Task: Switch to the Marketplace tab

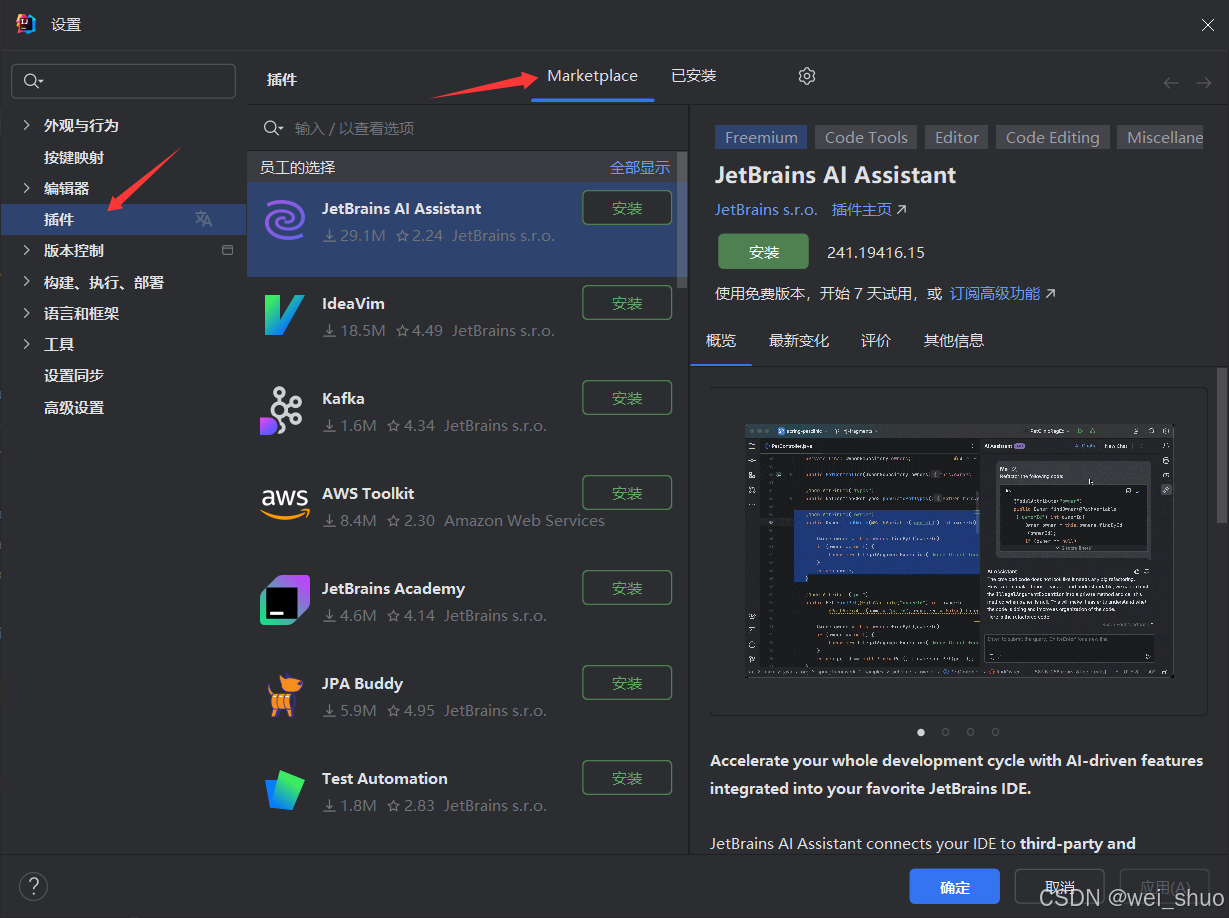Action: tap(592, 76)
